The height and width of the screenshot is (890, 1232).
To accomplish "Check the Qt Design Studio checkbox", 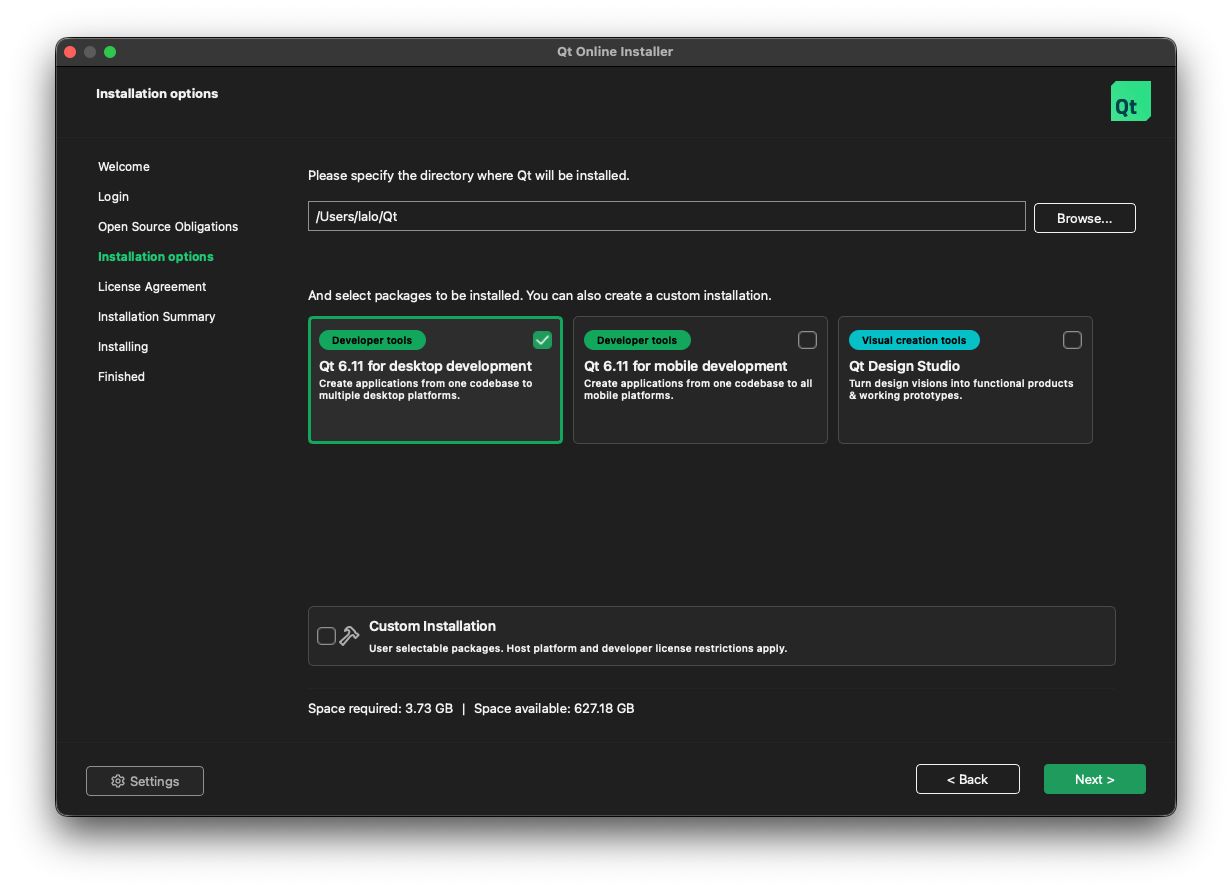I will (x=1072, y=340).
